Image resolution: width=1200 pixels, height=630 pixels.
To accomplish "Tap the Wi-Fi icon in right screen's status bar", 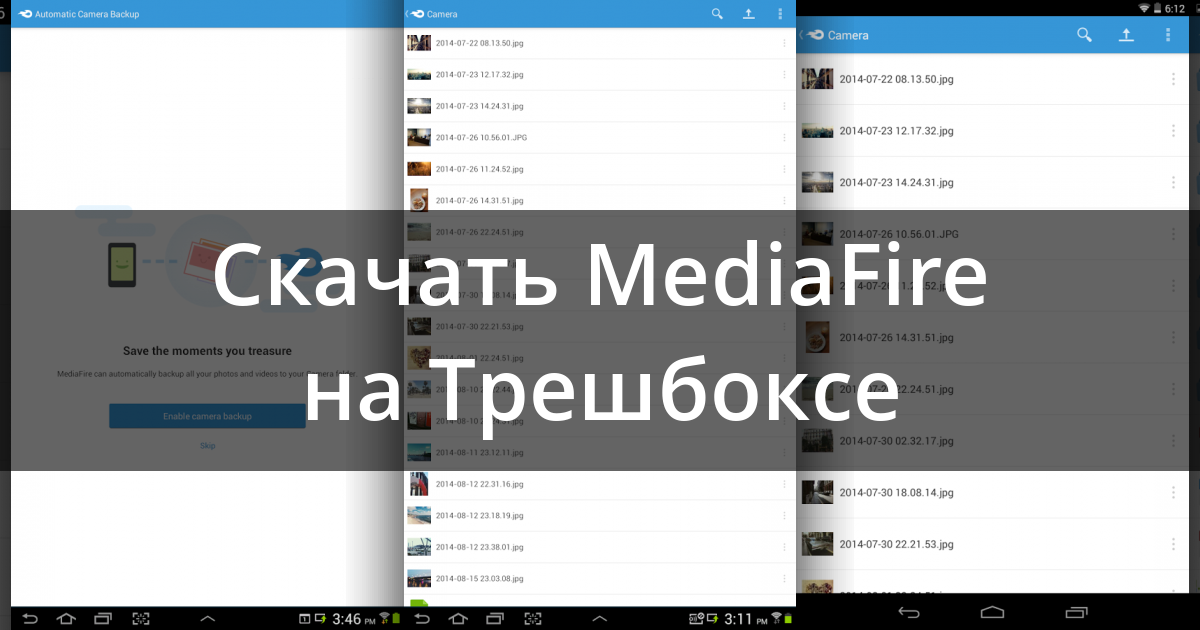I will click(x=1144, y=7).
